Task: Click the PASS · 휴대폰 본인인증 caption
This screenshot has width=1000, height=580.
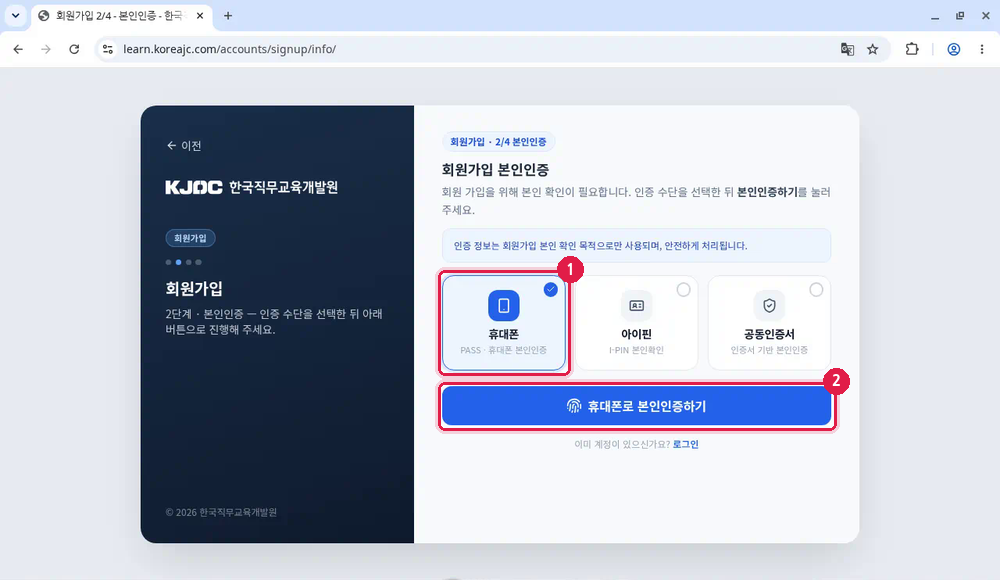Action: [504, 350]
